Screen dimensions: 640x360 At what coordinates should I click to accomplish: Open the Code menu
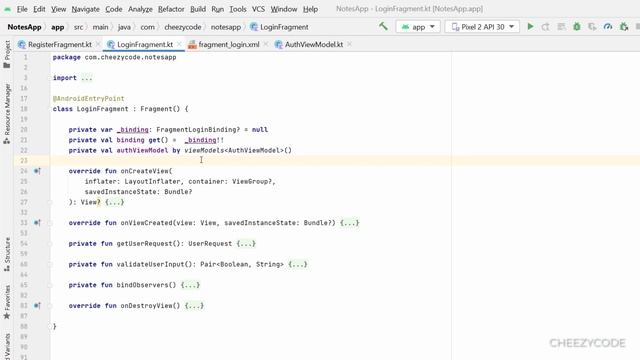113,9
